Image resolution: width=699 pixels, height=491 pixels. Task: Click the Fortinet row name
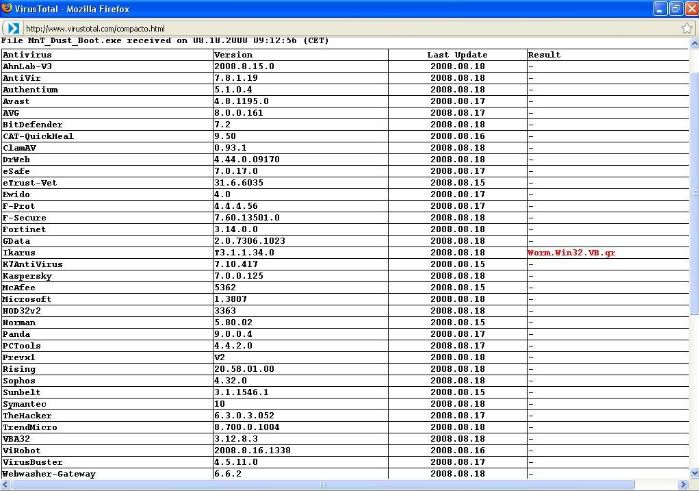click(x=24, y=229)
